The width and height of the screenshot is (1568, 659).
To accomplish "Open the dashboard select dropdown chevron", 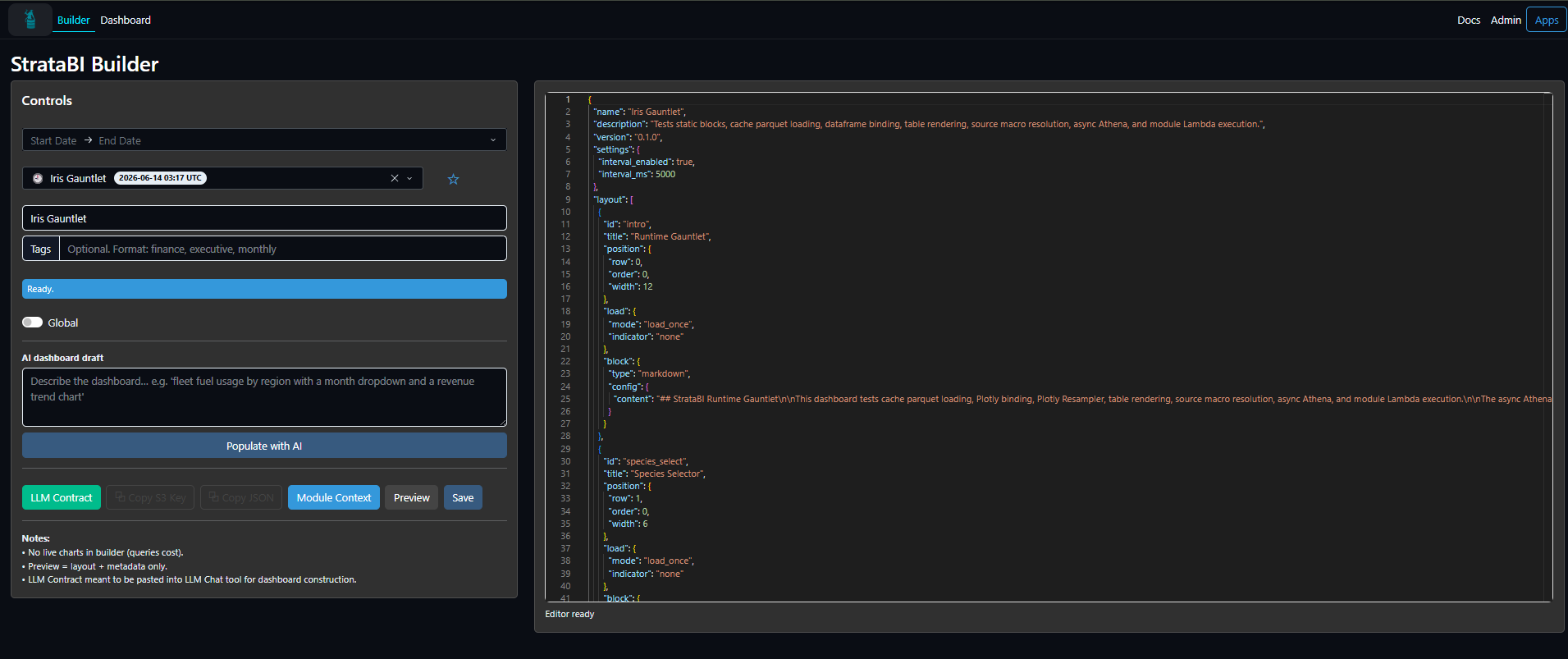I will tap(409, 178).
